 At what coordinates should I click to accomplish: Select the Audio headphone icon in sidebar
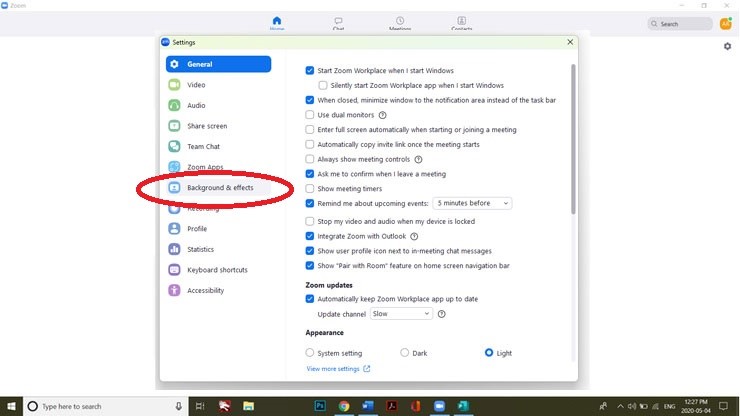tap(174, 105)
